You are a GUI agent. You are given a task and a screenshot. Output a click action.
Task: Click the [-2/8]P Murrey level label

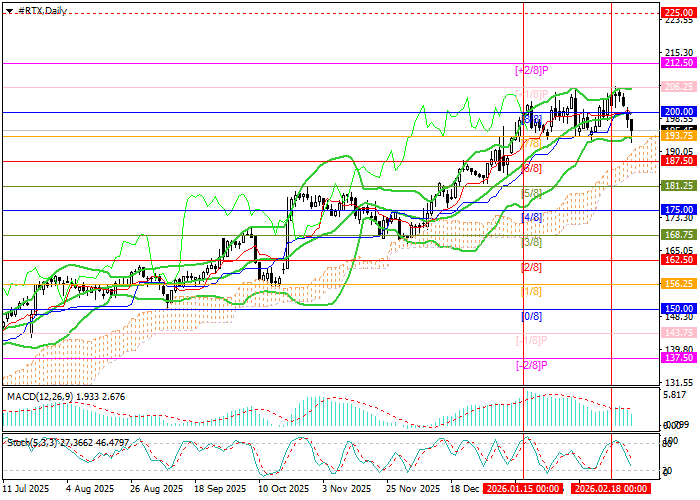point(530,364)
